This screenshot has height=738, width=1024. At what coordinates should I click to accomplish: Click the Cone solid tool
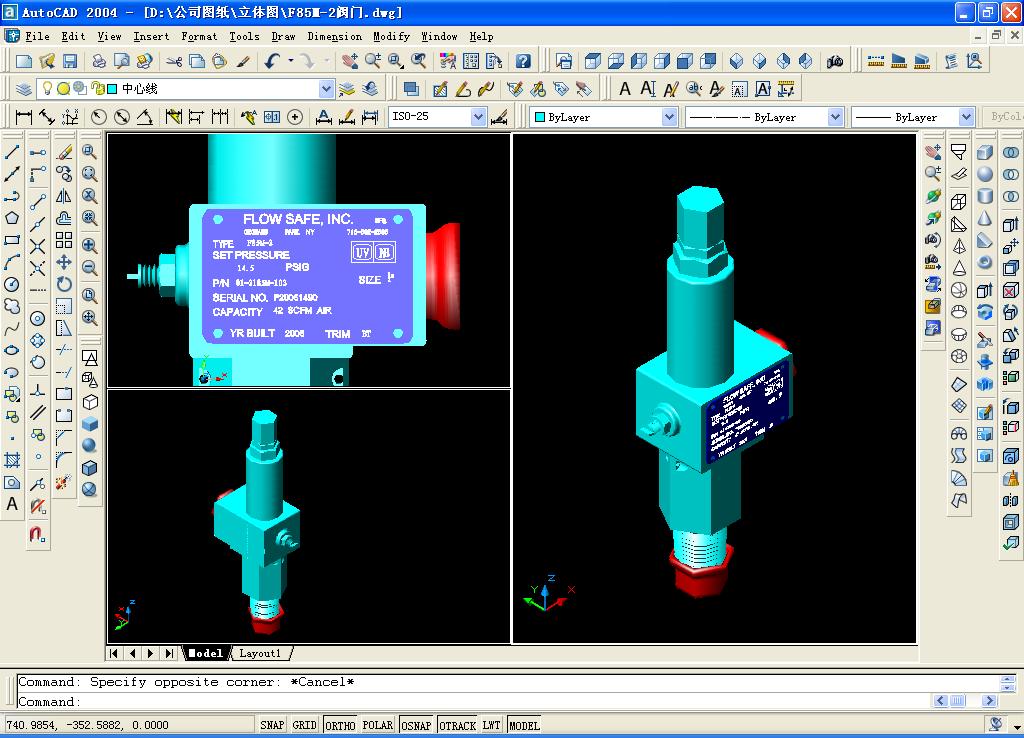(985, 218)
